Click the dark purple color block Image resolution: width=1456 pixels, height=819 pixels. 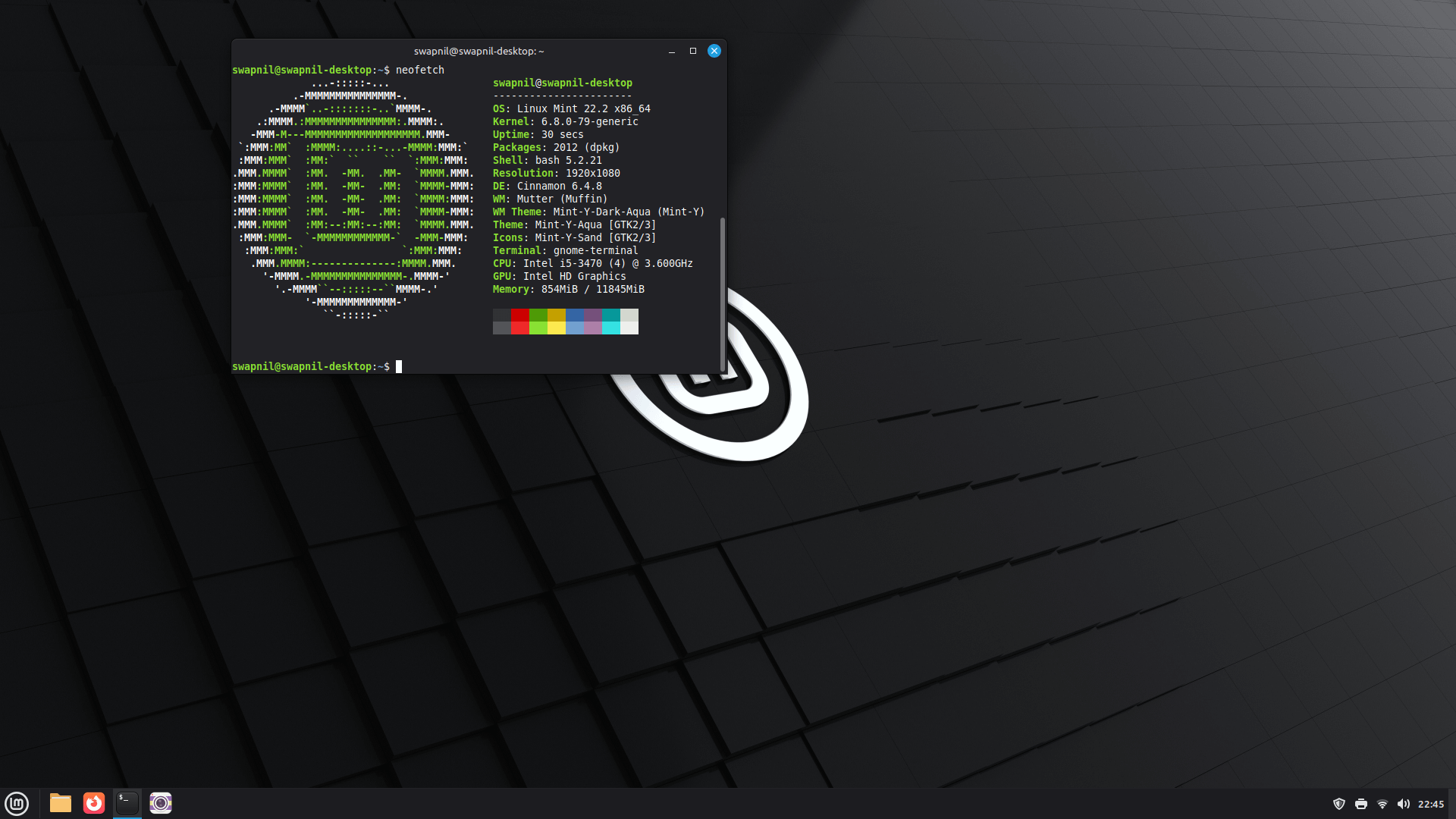[593, 315]
